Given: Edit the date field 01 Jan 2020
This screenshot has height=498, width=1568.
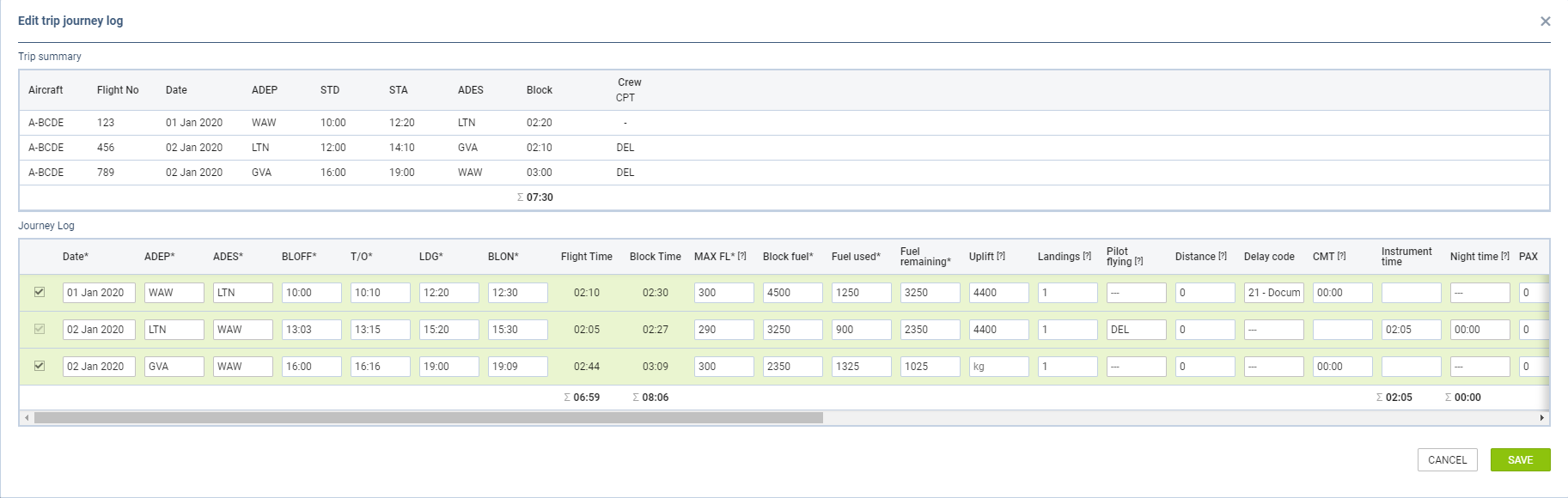Looking at the screenshot, I should point(99,293).
